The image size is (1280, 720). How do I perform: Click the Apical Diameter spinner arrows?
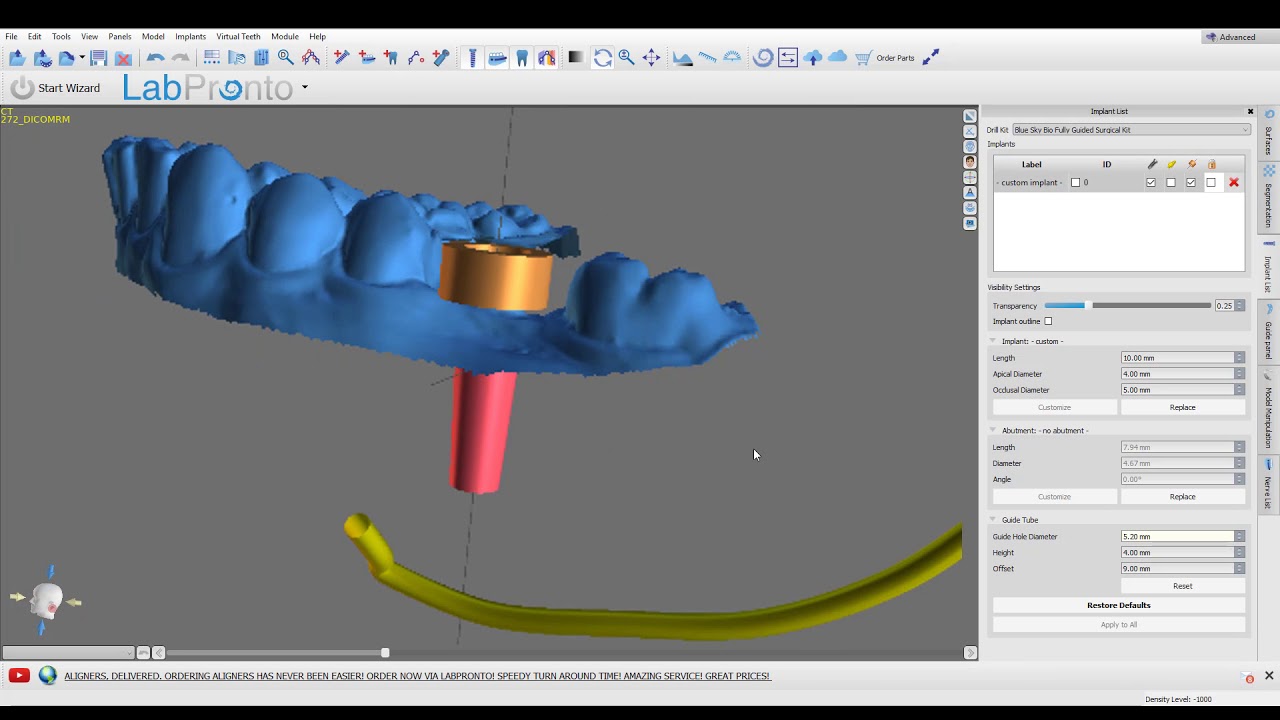[1240, 374]
